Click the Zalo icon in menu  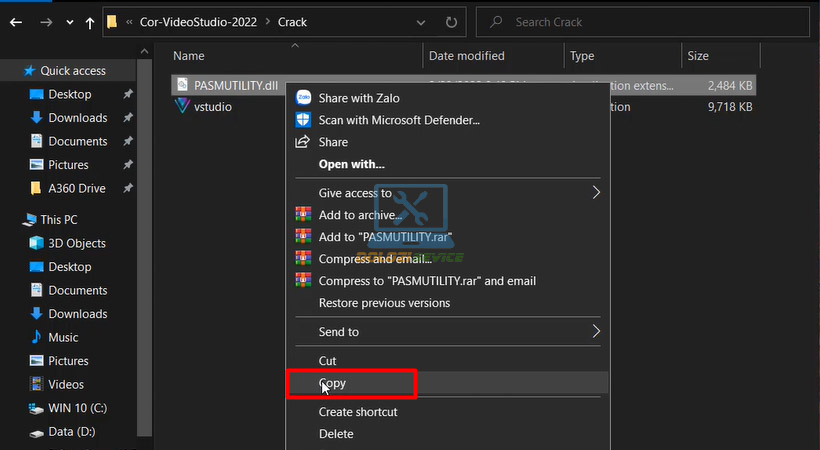(x=303, y=98)
